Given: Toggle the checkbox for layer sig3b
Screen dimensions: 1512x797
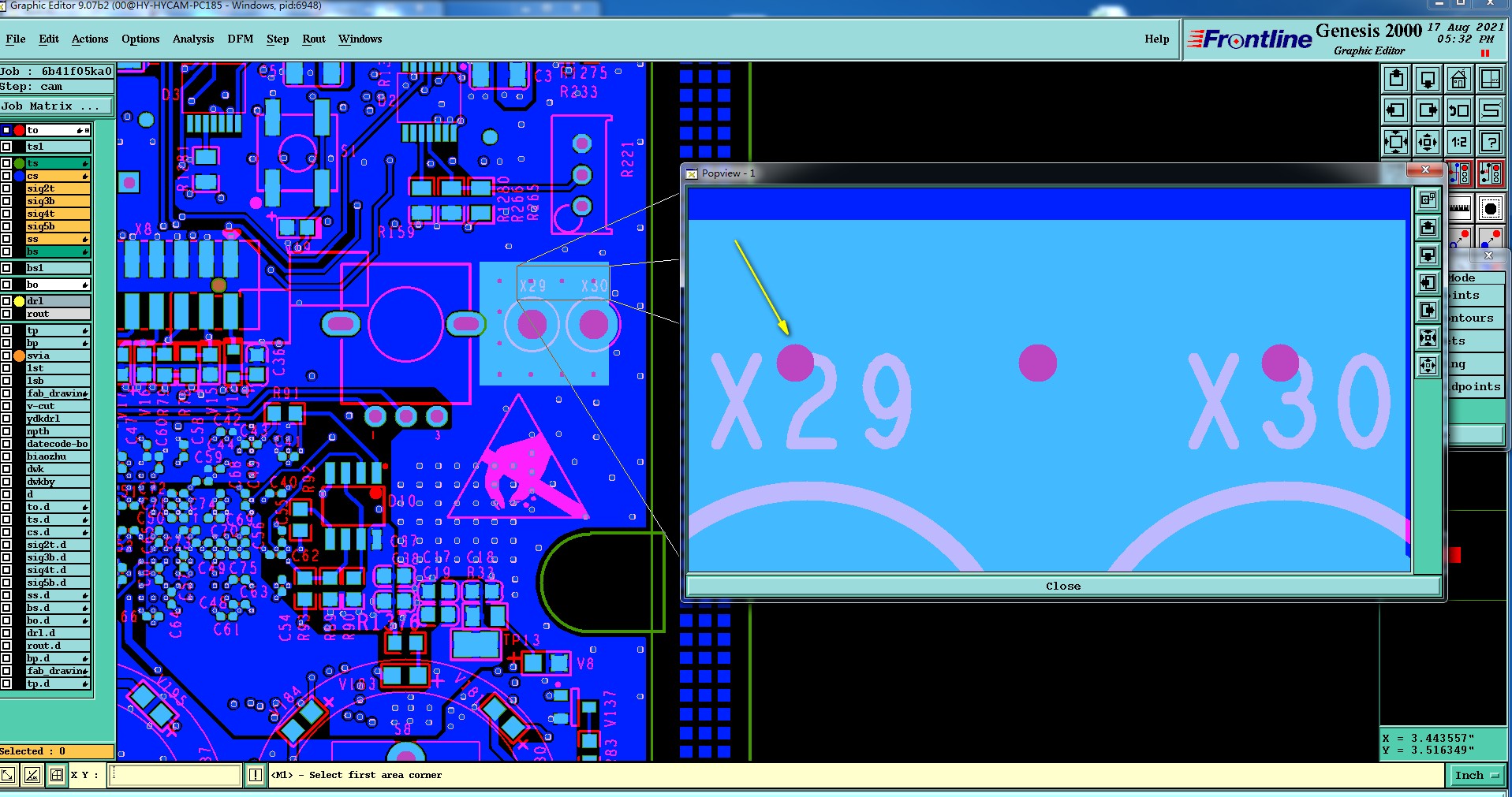Looking at the screenshot, I should [x=6, y=201].
